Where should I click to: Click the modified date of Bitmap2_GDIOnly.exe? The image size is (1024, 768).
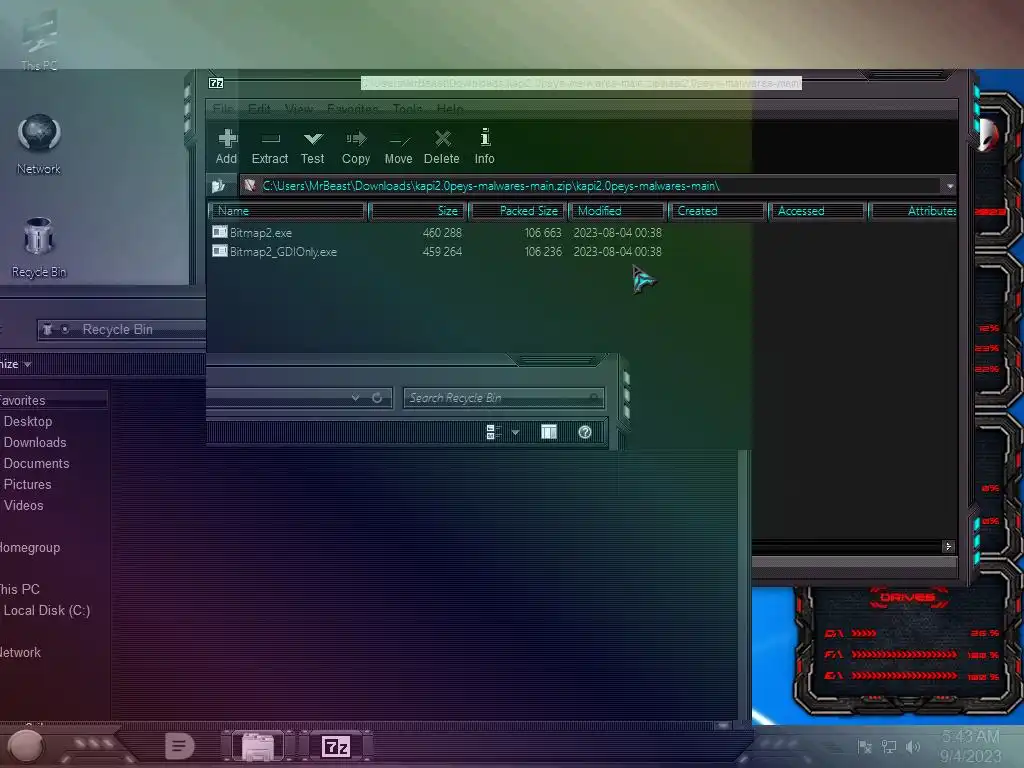point(618,251)
